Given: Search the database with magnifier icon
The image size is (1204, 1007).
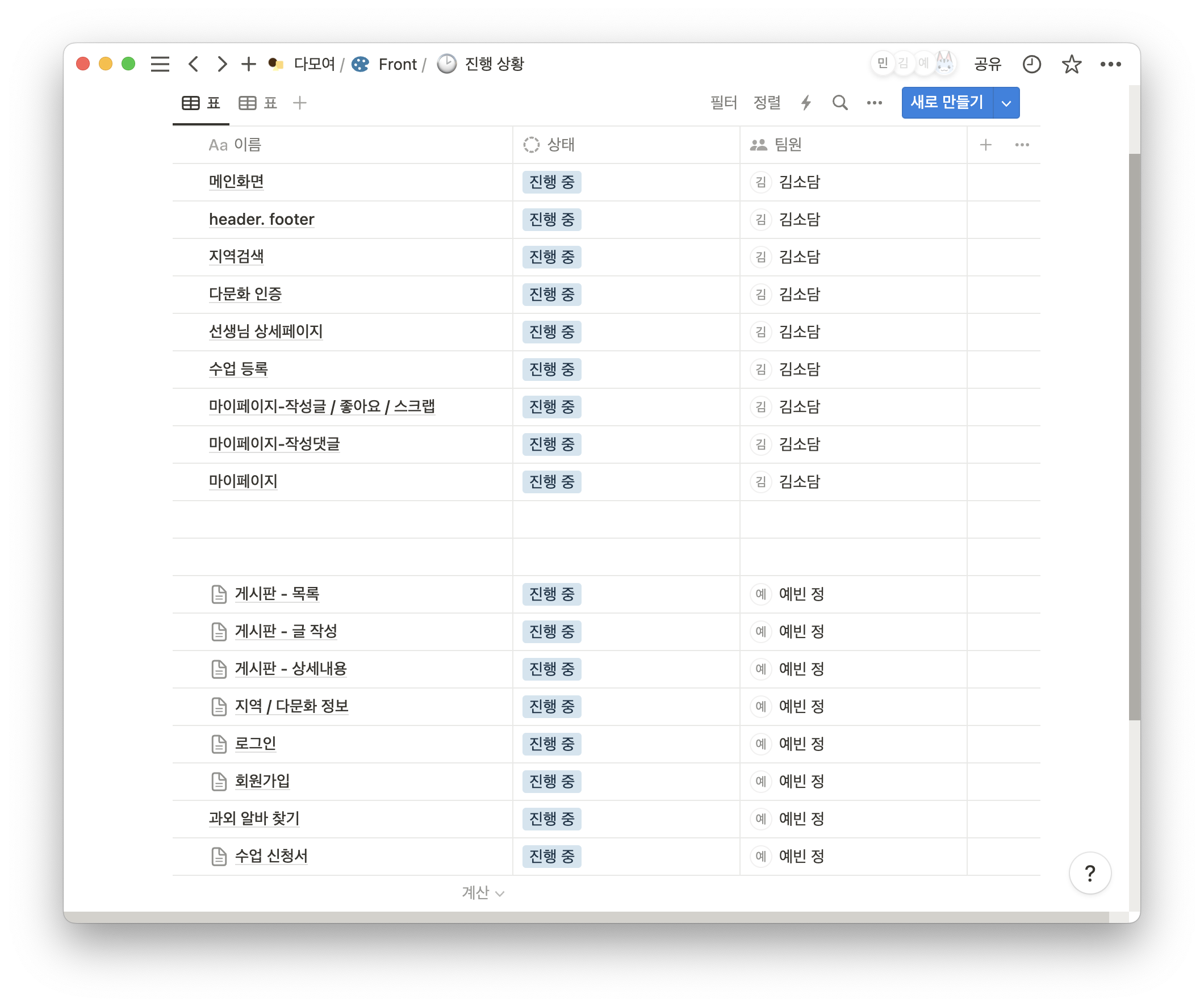Looking at the screenshot, I should [x=840, y=103].
